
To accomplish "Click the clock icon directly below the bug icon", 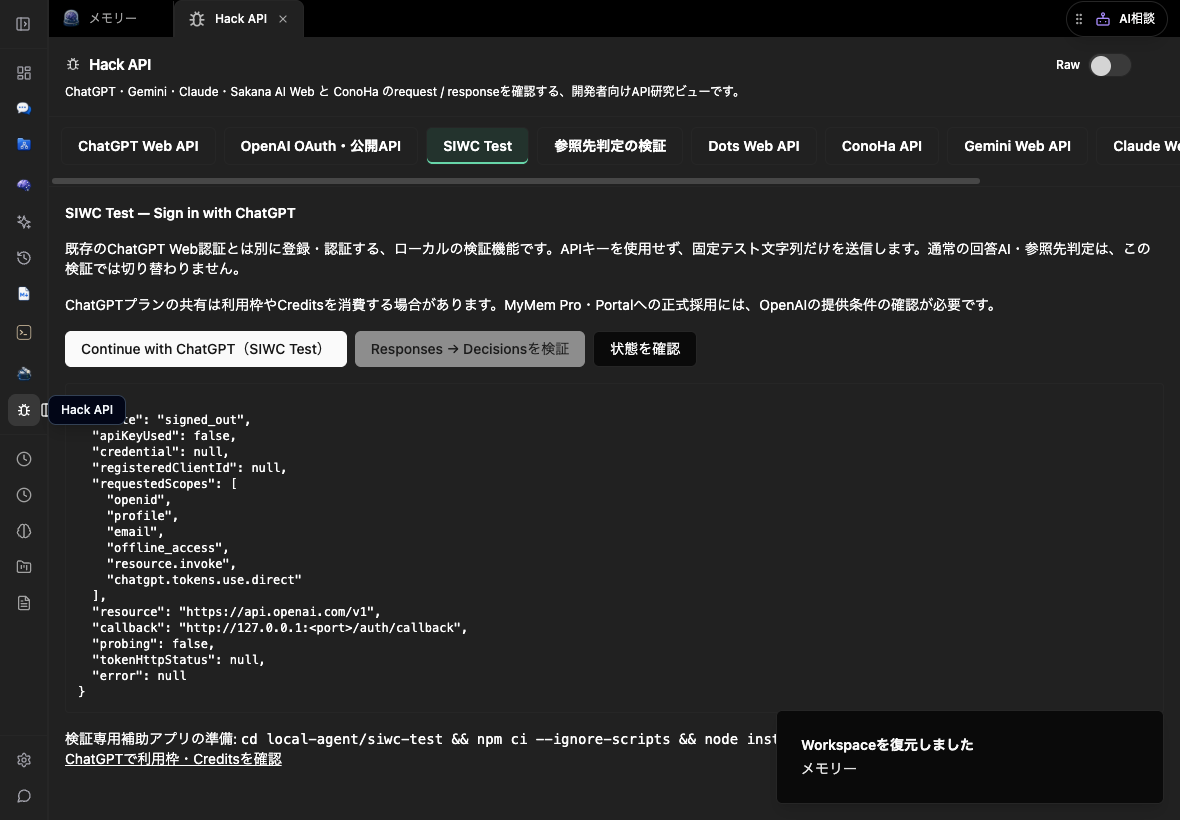I will tap(23, 459).
